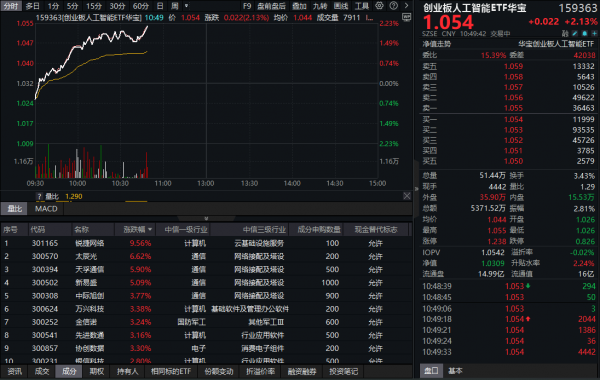Select constituent row 301165 锐捷网络
600x380 pixels.
pyautogui.click(x=206, y=243)
